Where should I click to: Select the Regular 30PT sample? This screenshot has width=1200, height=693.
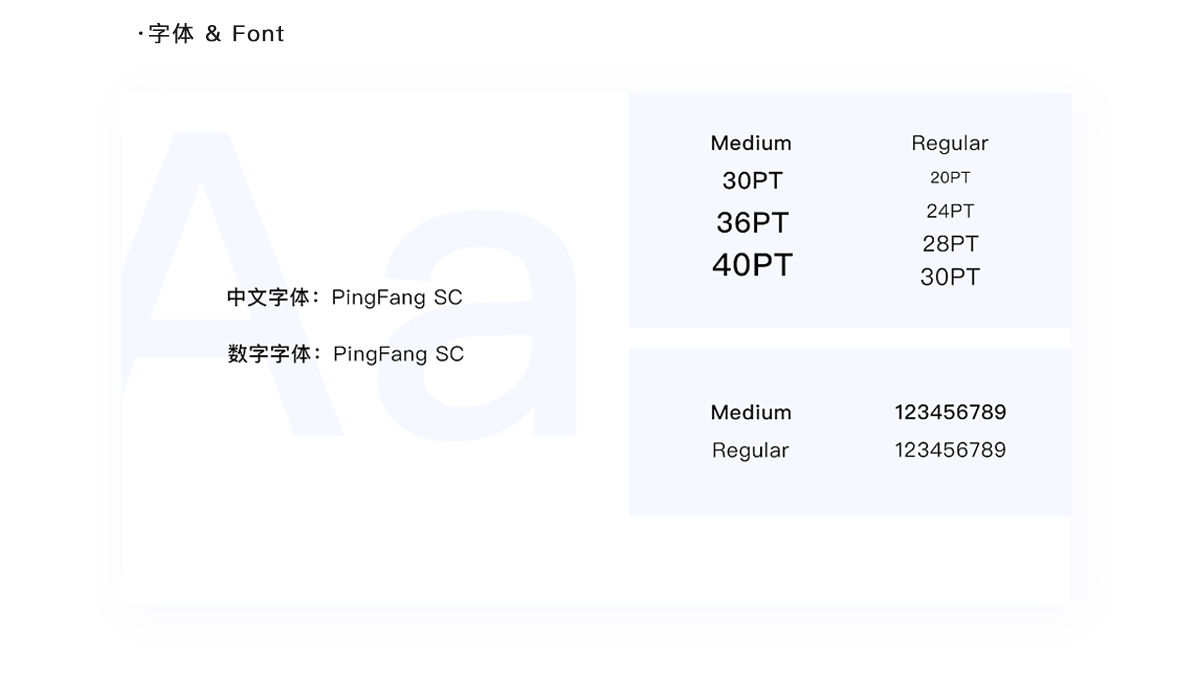(950, 277)
